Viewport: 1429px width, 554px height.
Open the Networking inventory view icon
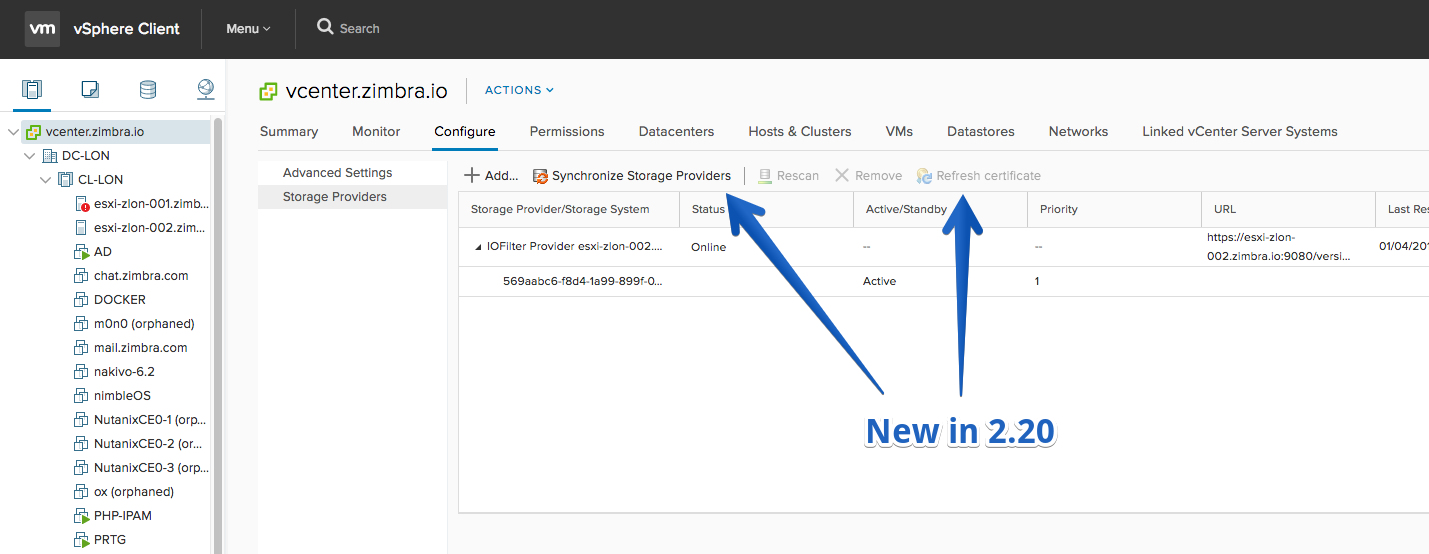[x=206, y=90]
